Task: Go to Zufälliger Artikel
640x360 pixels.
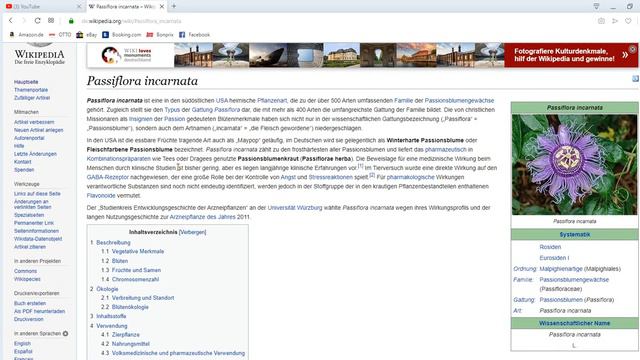Action: 32,98
